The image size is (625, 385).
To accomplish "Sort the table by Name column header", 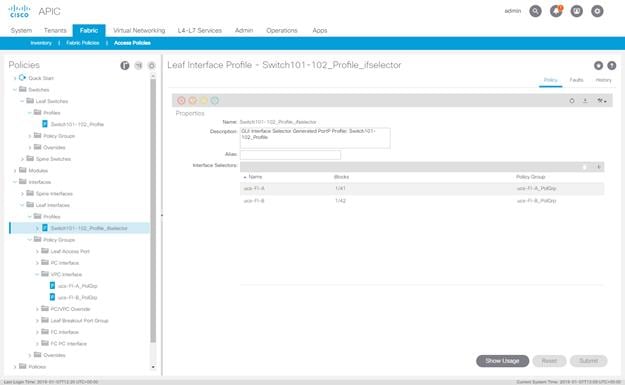I will coord(255,177).
